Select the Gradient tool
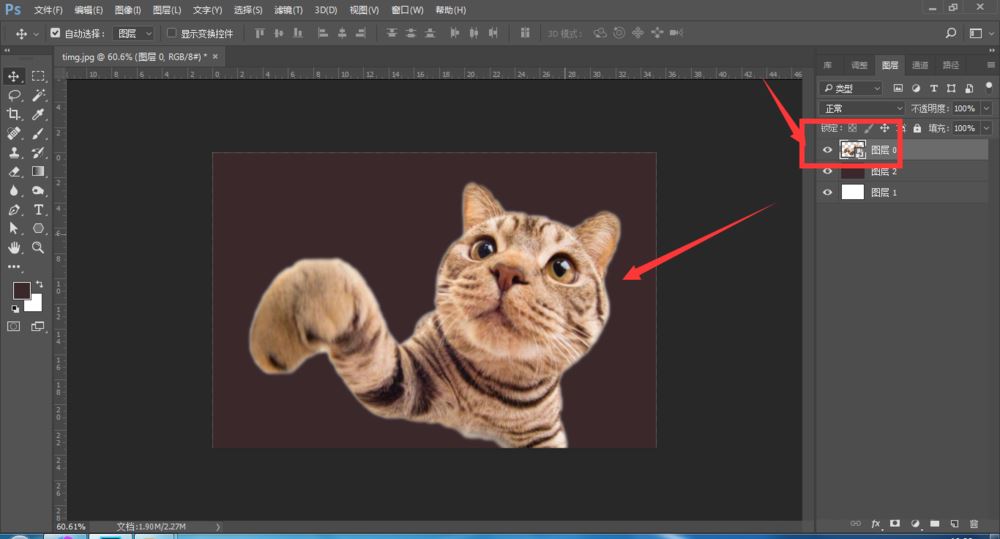 38,172
